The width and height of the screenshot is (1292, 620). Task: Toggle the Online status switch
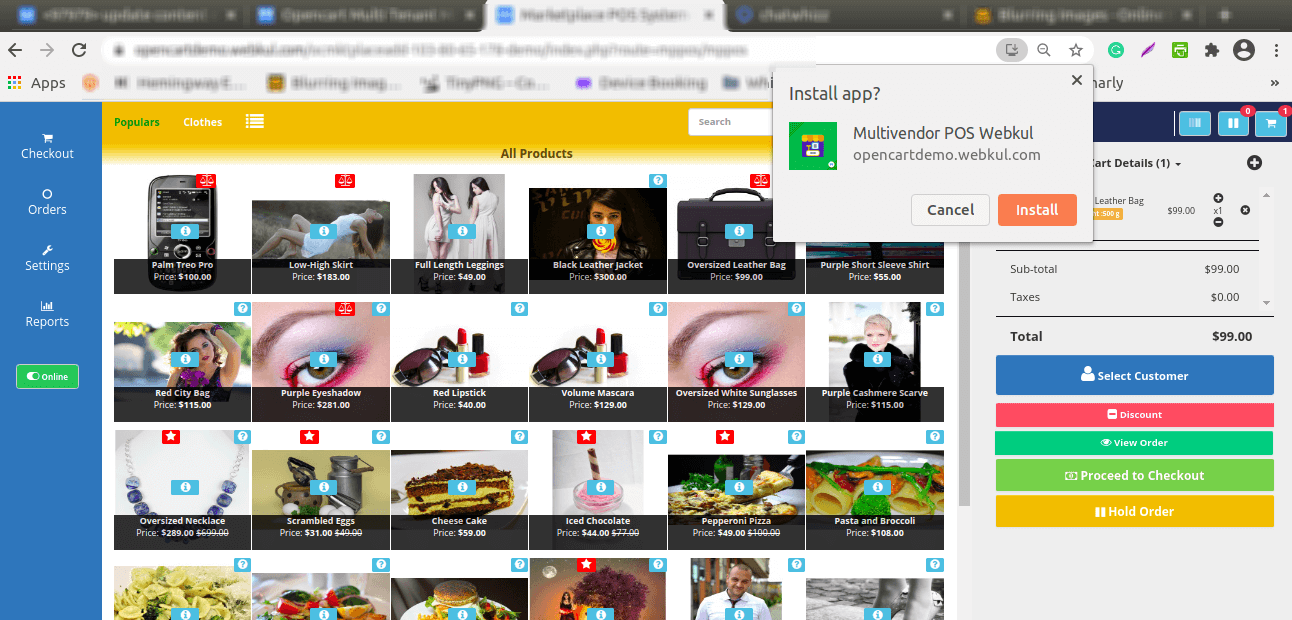coord(47,377)
